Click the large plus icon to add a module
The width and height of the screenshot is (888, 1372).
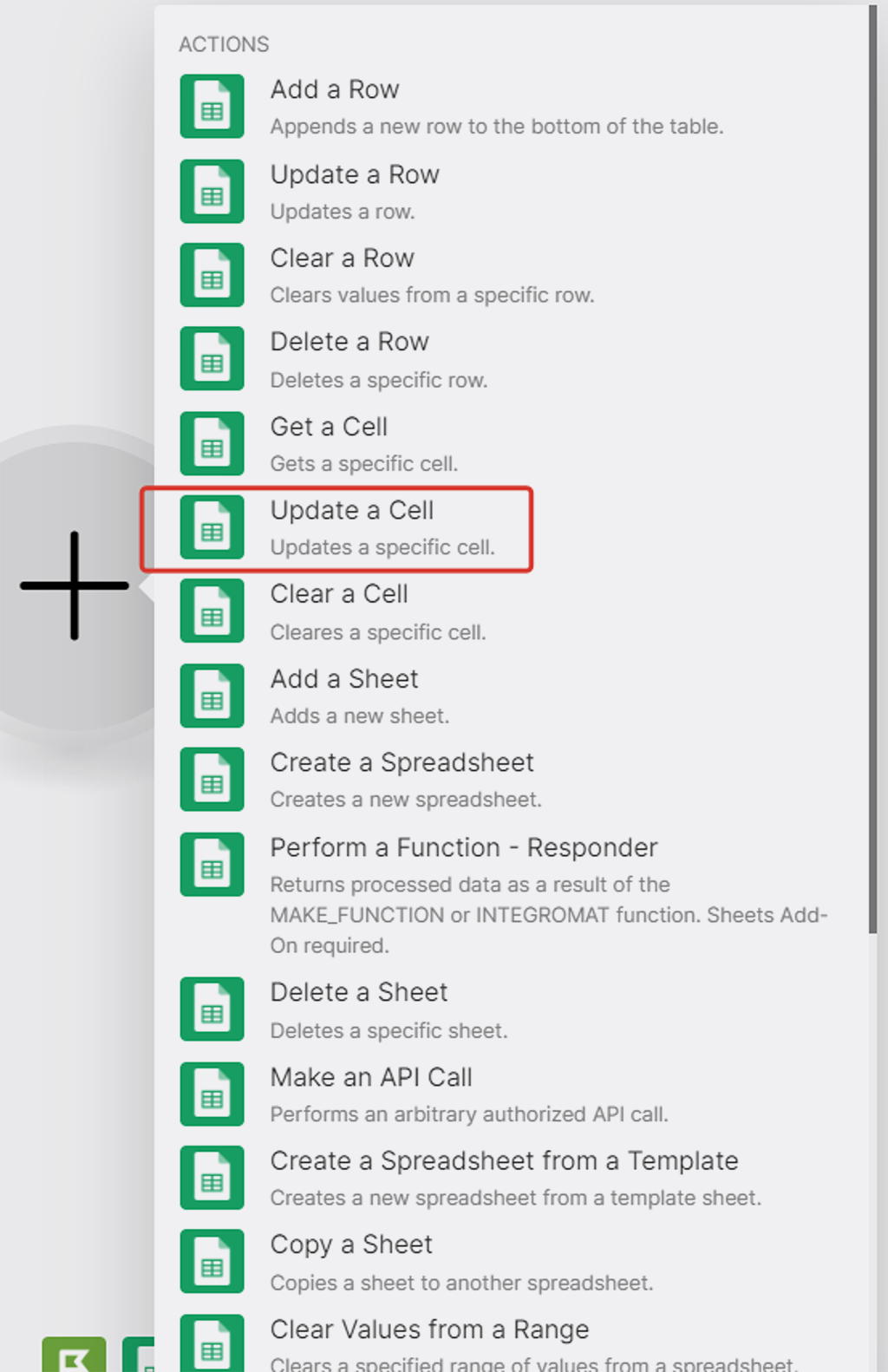point(75,585)
